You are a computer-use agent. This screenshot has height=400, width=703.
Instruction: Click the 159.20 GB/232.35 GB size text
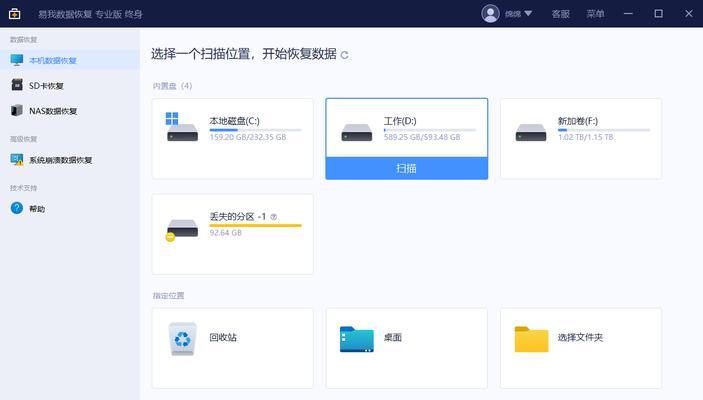[247, 137]
